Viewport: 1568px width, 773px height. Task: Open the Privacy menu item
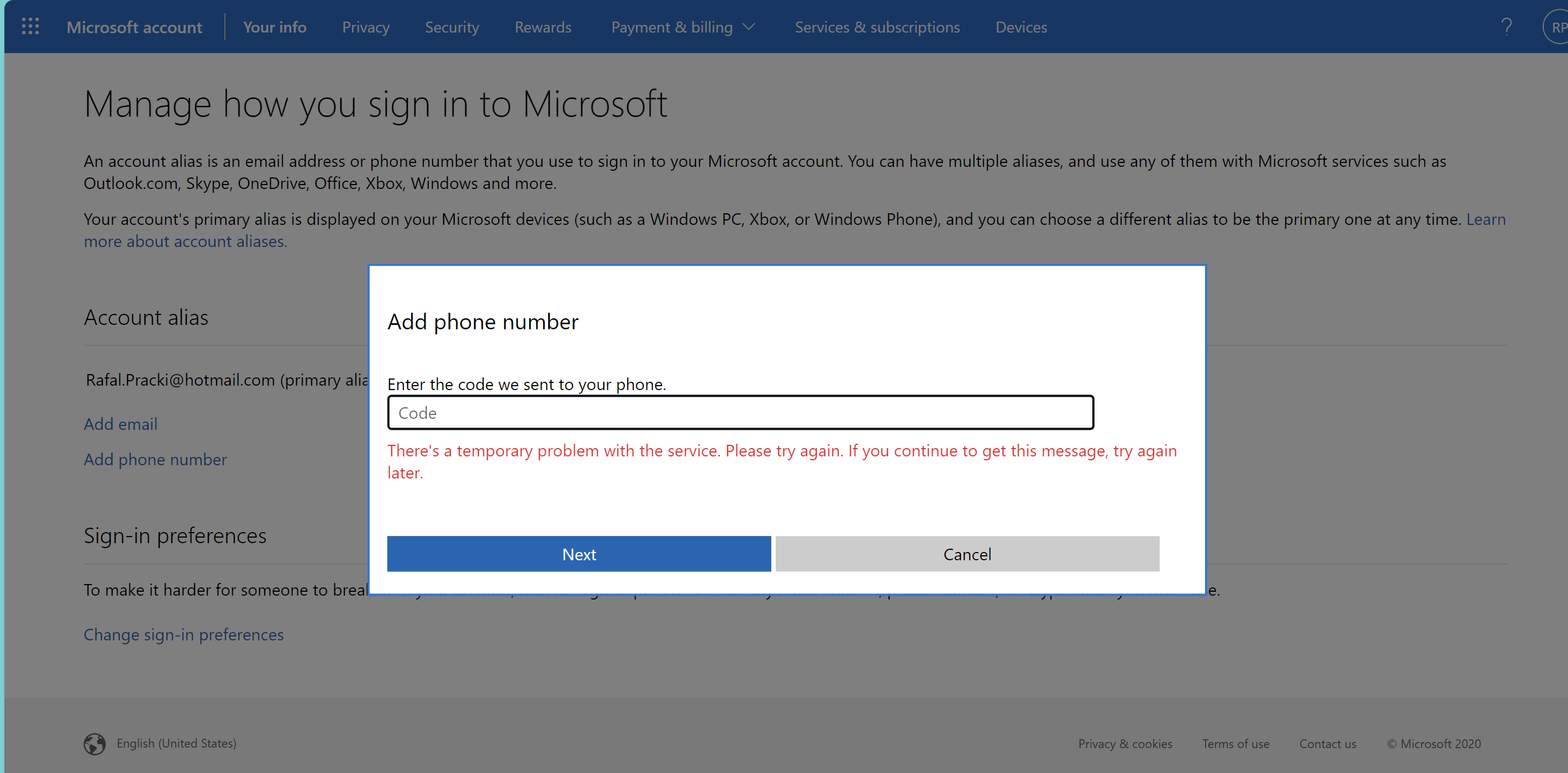click(x=365, y=27)
